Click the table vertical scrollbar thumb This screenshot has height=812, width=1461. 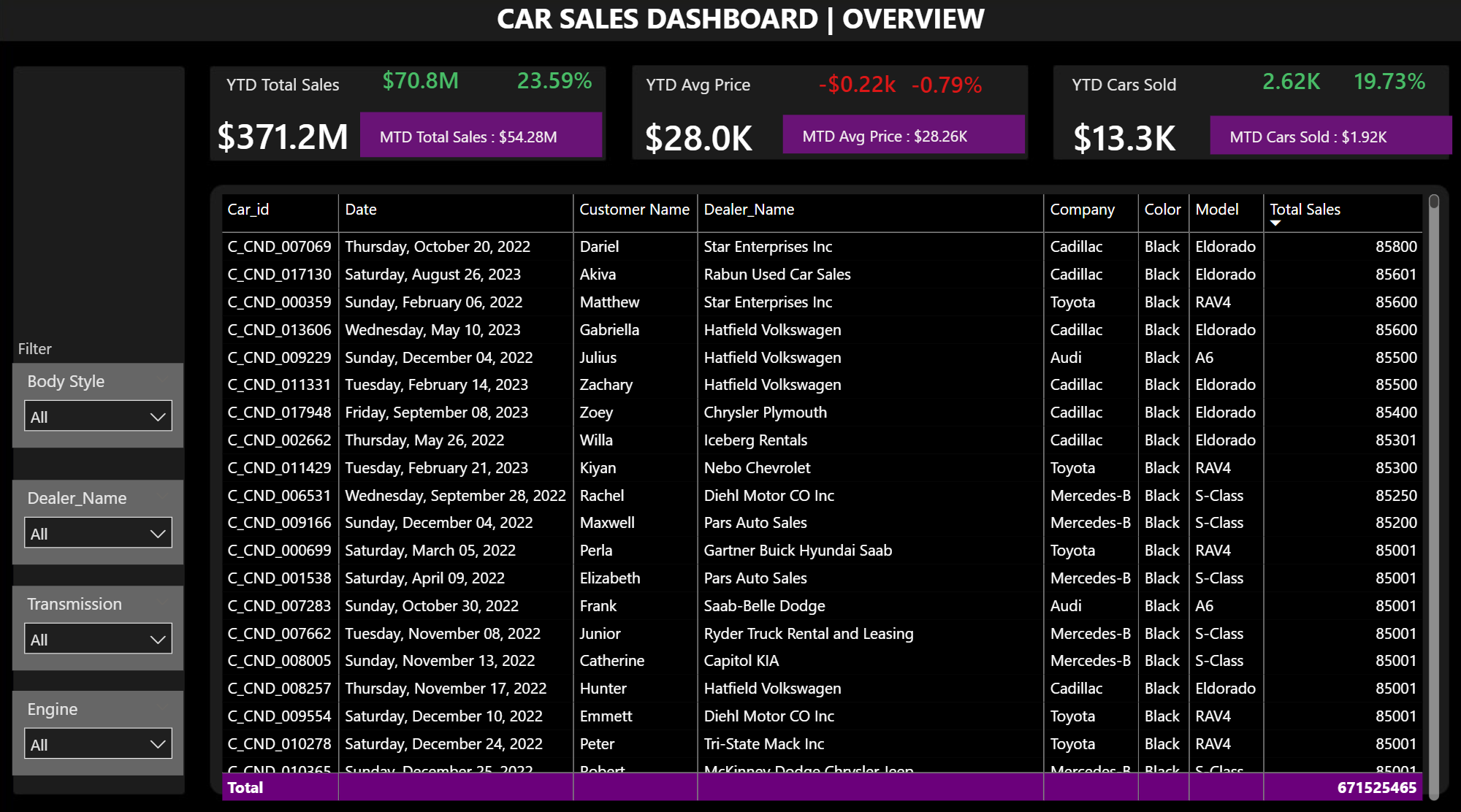1433,202
